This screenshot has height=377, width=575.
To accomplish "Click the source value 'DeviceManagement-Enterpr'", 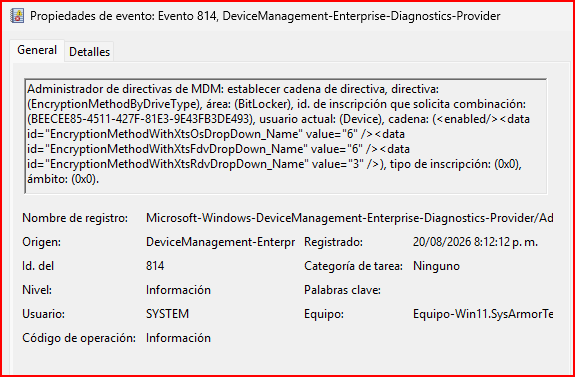I will tap(220, 242).
